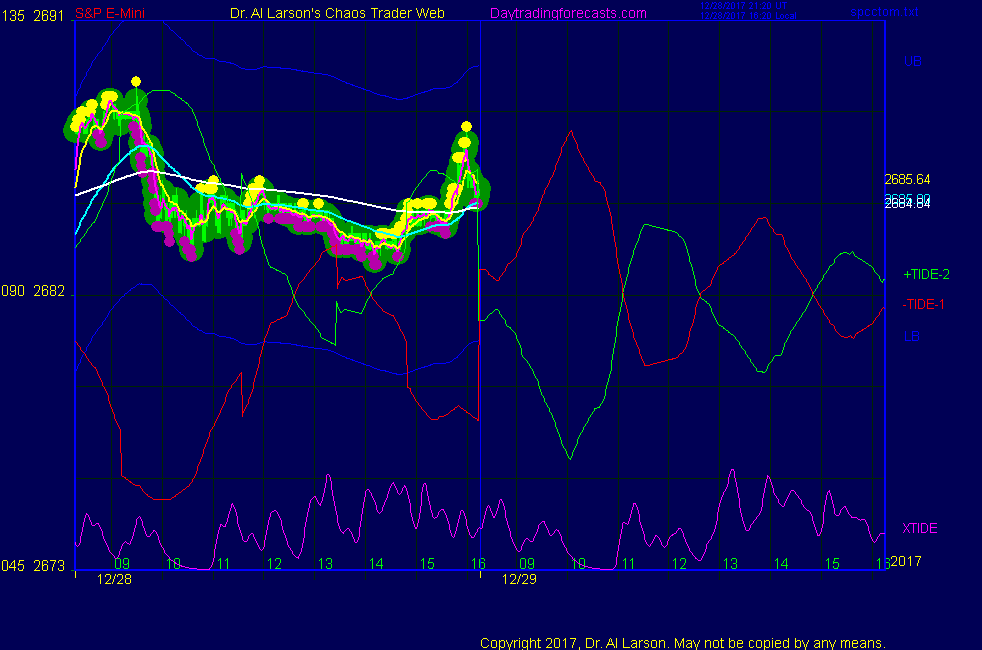Click the '10' hour label of the 12/29 session

[x=578, y=564]
